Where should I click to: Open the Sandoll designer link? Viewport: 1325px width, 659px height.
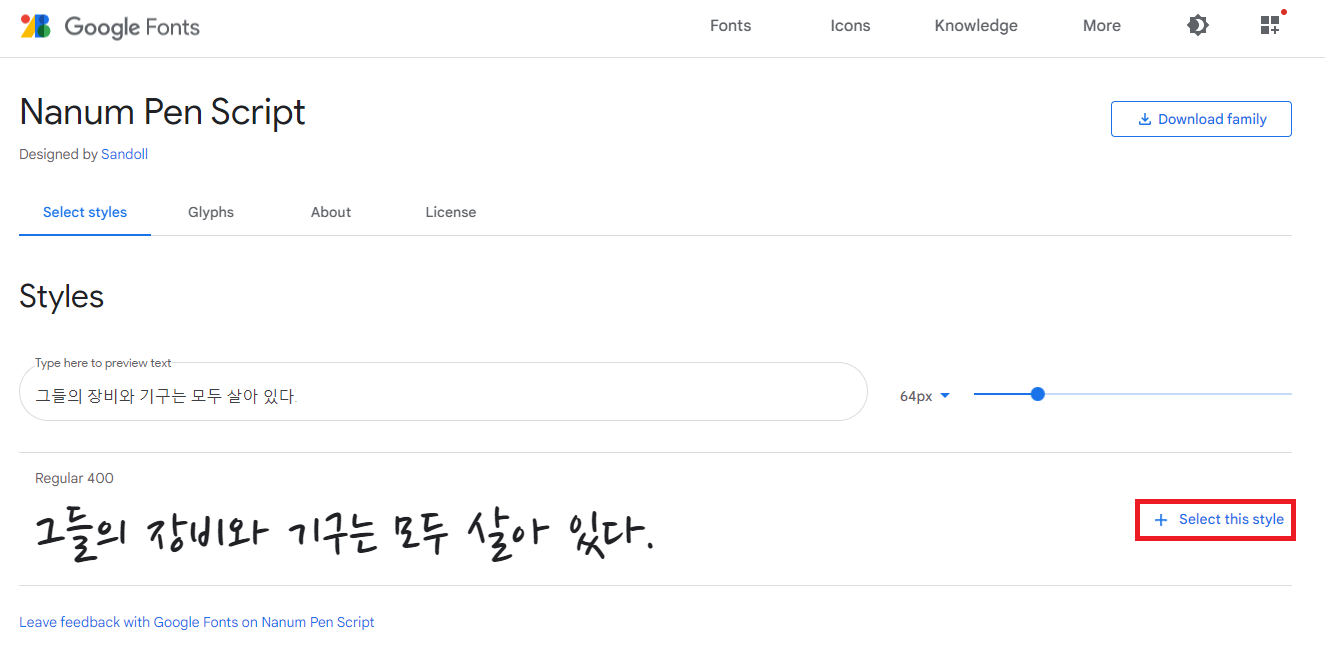click(124, 154)
